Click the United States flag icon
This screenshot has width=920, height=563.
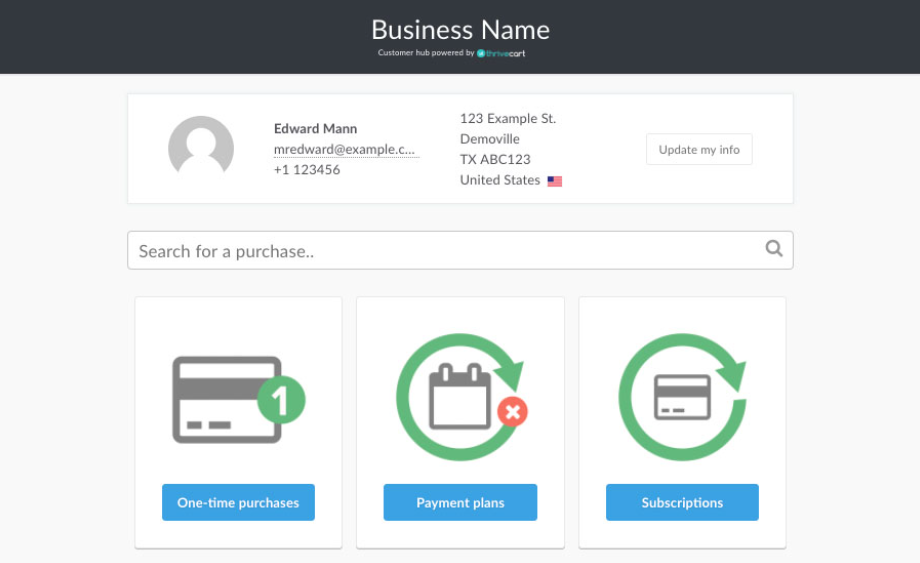click(555, 181)
